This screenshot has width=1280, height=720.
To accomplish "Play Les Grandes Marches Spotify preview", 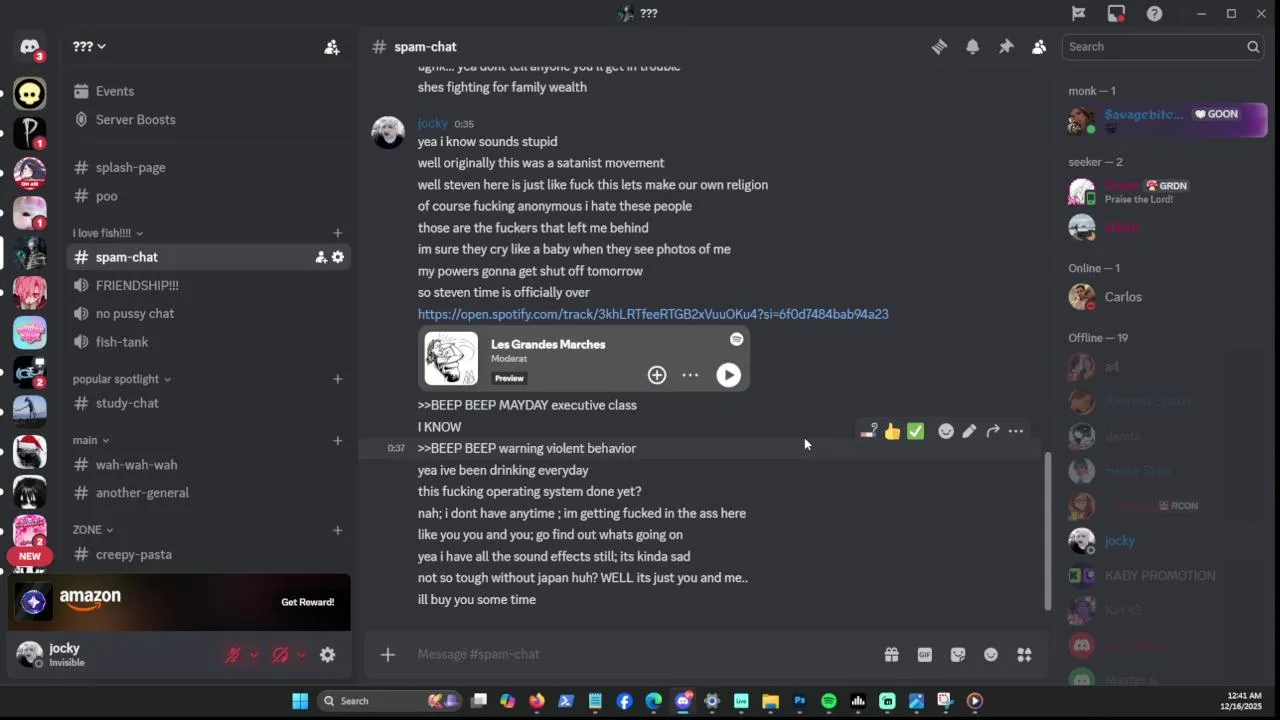I will pos(728,375).
